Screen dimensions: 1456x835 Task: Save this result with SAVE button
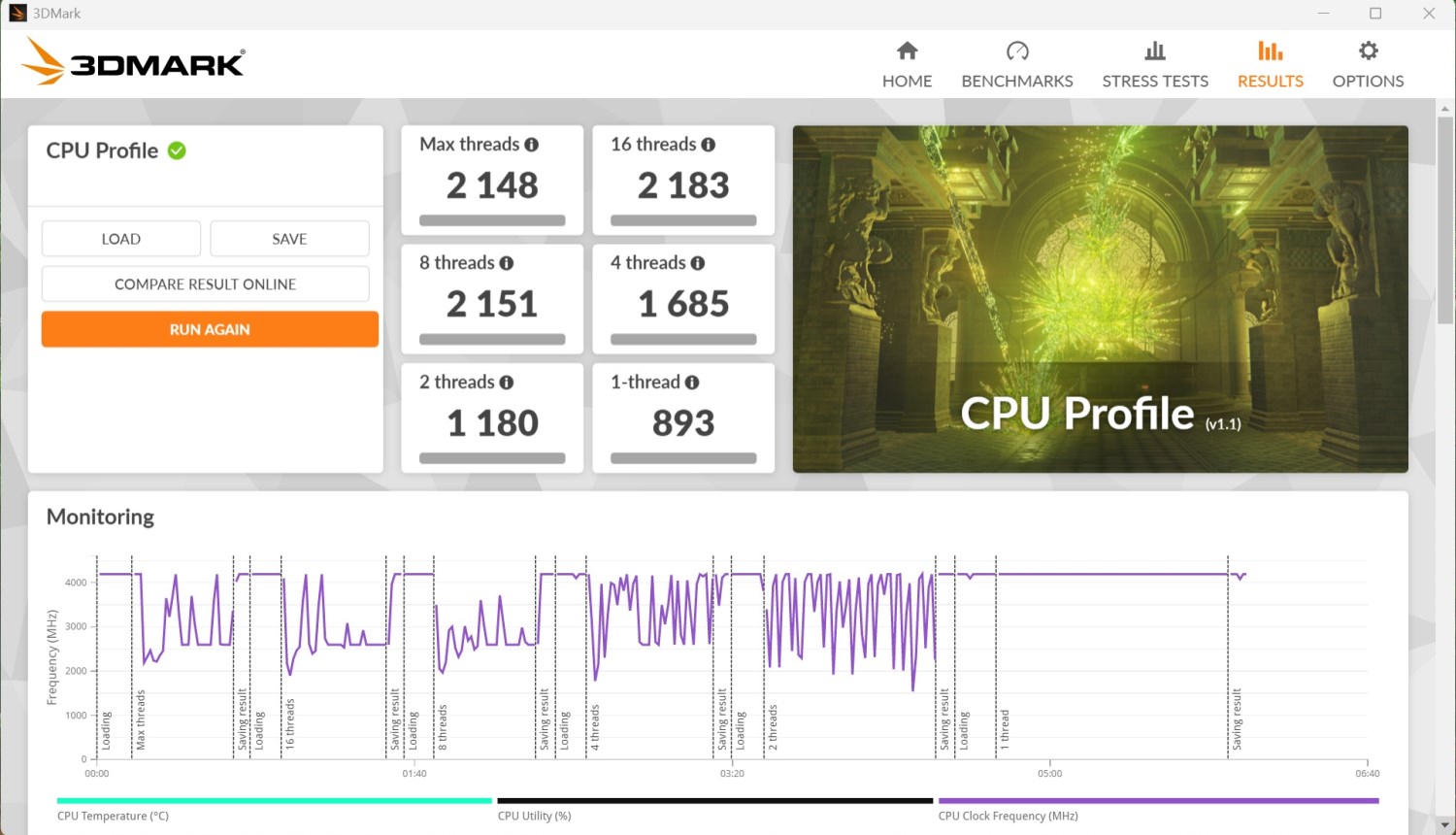click(289, 239)
